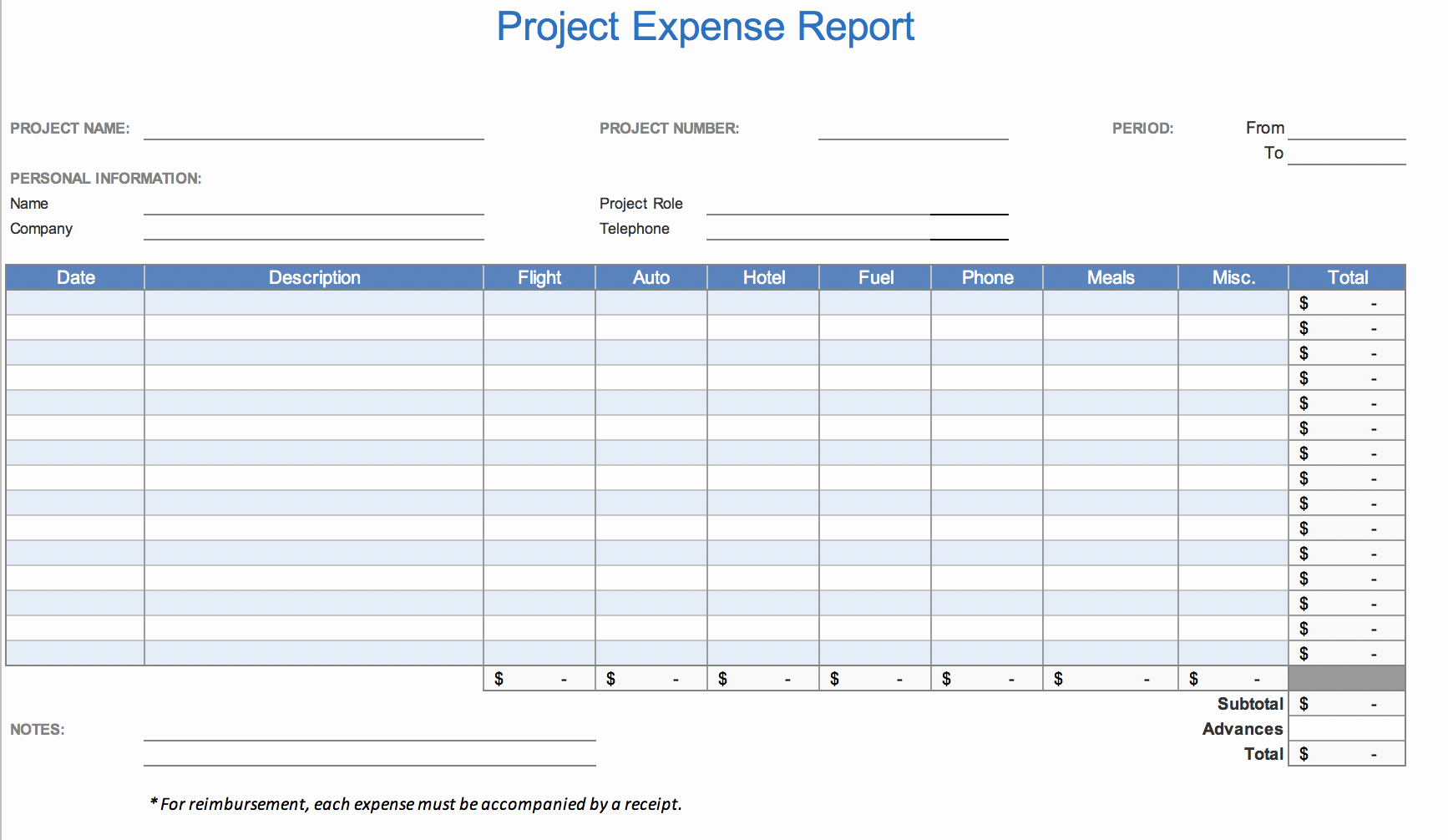Select the Description column header
The image size is (1448, 840).
314,277
